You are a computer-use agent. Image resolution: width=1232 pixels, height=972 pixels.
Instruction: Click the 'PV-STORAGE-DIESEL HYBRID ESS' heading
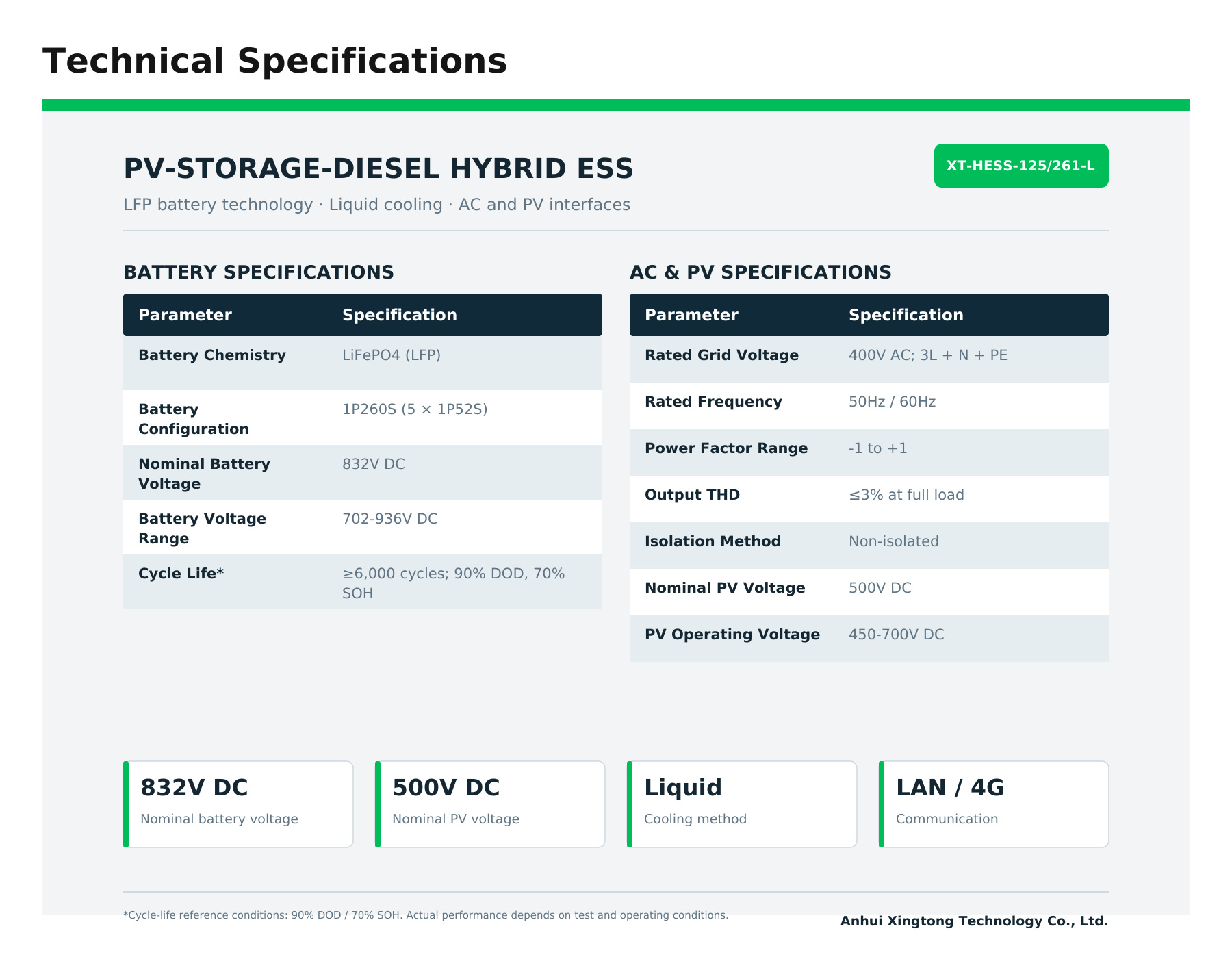pyautogui.click(x=378, y=169)
